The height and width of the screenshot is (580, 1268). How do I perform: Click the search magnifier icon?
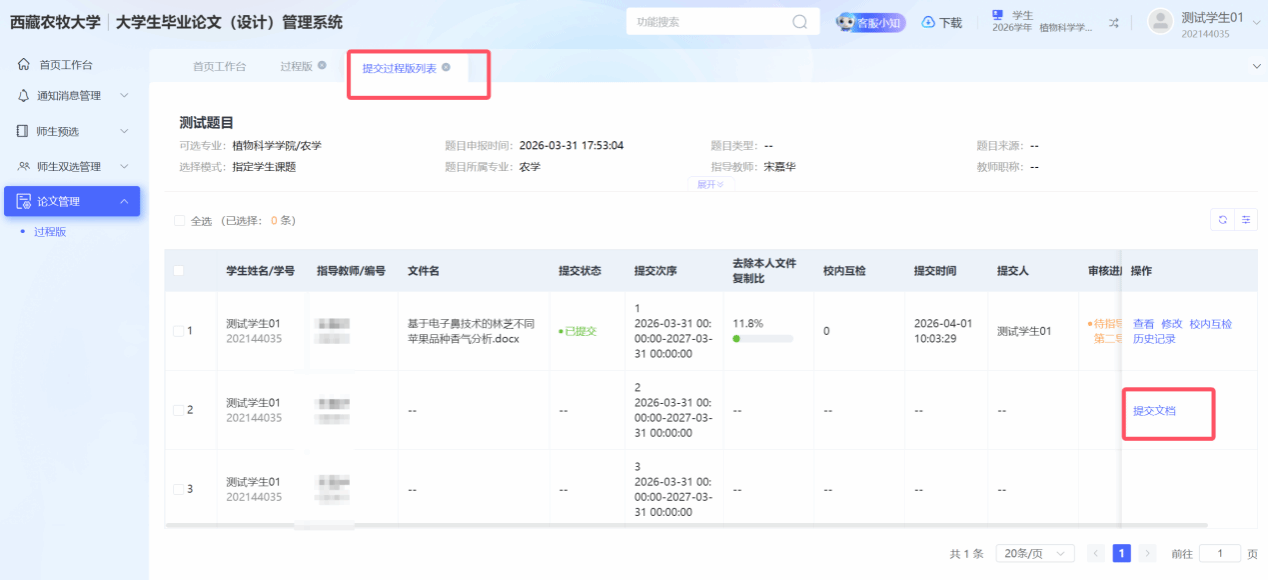800,22
